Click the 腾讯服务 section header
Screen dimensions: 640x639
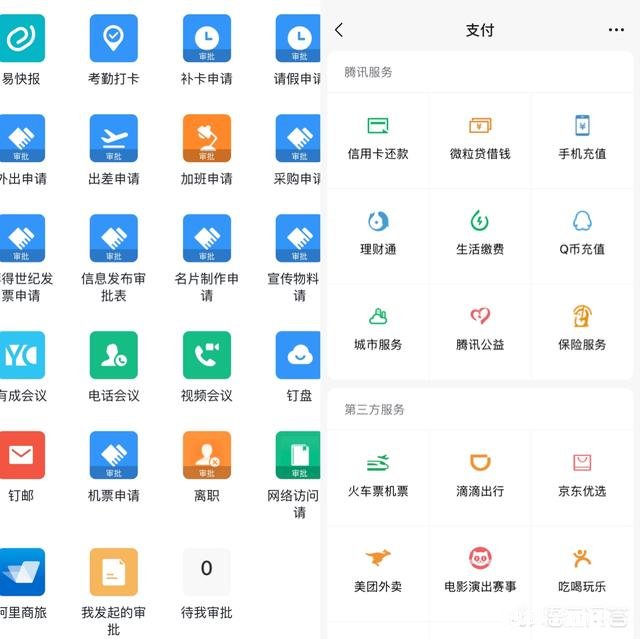point(368,72)
